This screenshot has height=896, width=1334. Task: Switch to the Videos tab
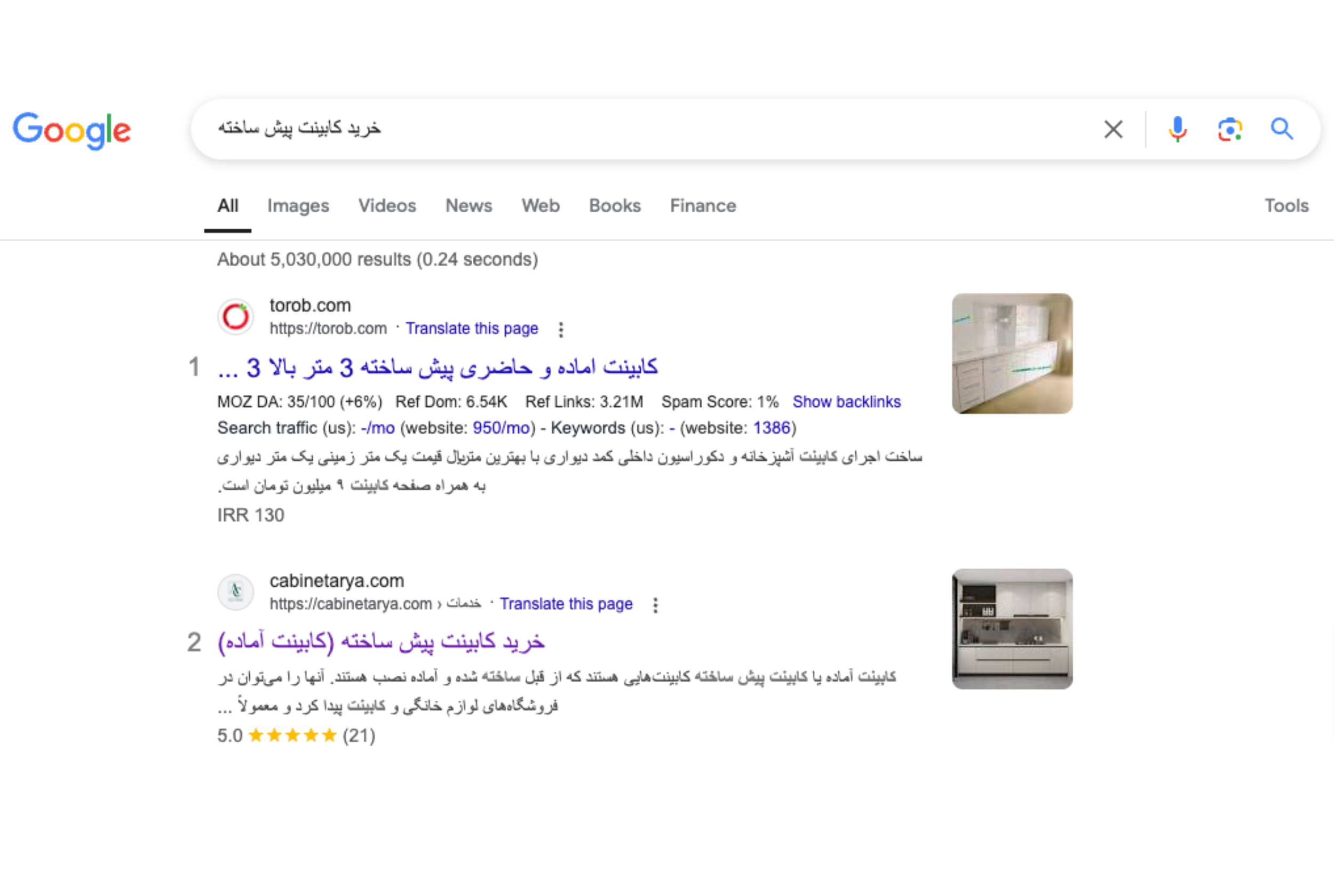tap(387, 206)
